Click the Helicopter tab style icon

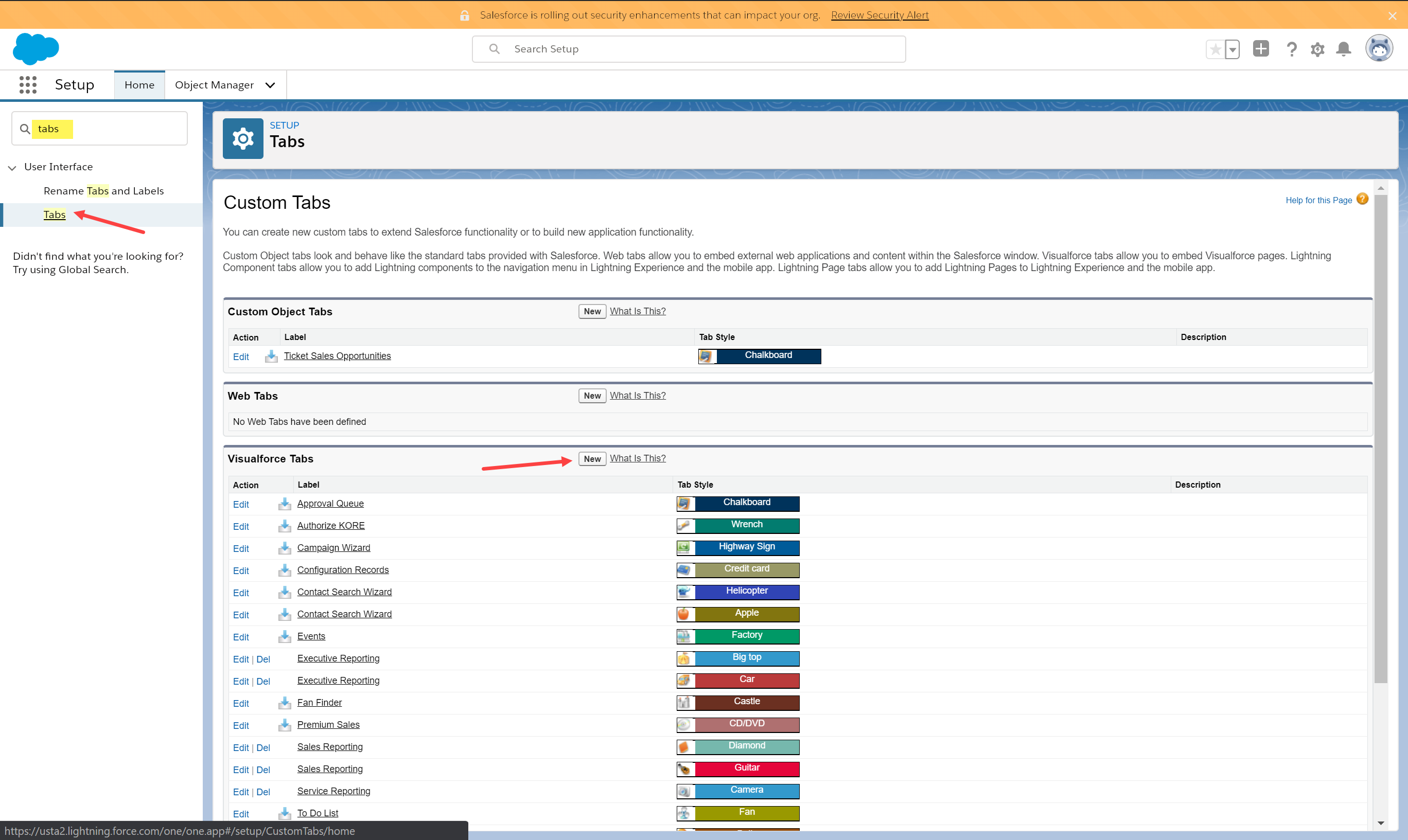point(684,592)
